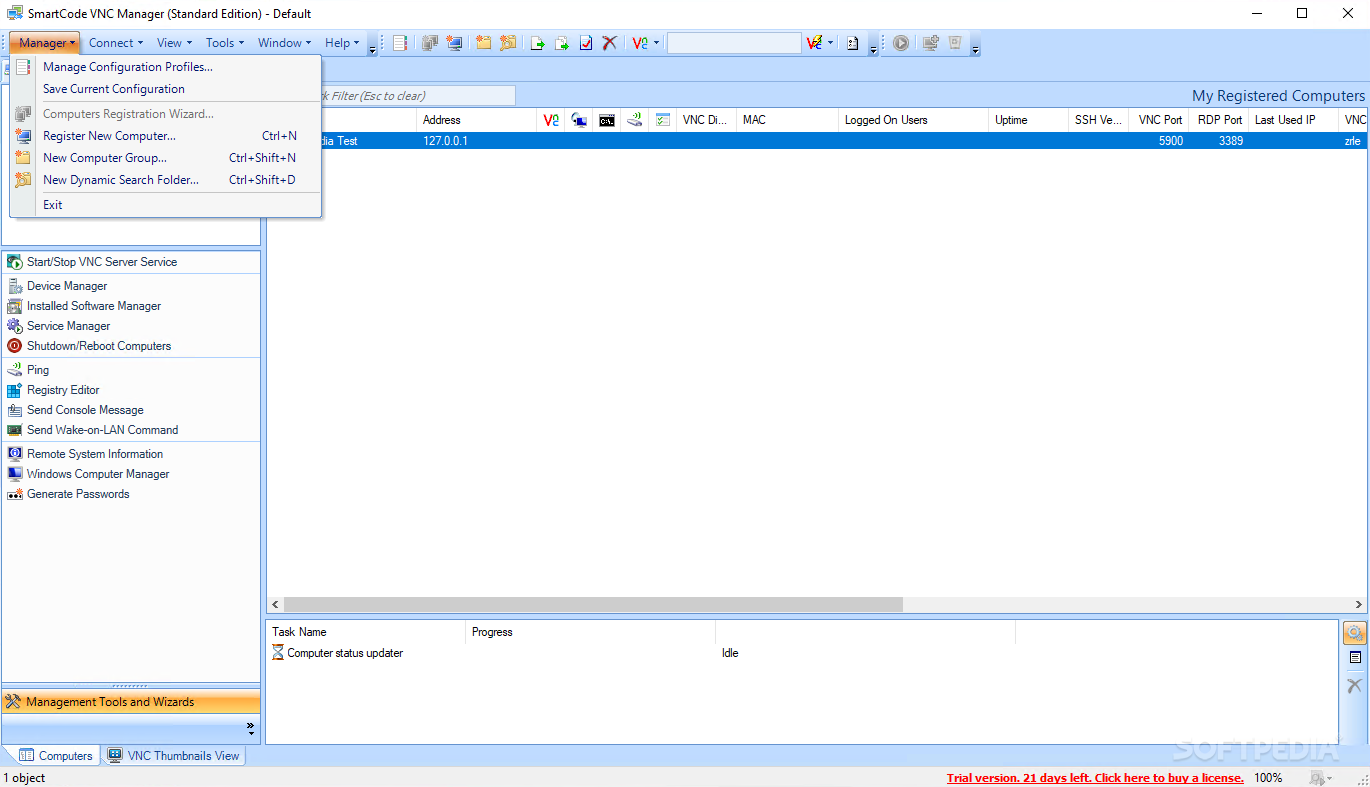Image resolution: width=1370 pixels, height=787 pixels.
Task: Open the Help menu
Action: point(342,43)
